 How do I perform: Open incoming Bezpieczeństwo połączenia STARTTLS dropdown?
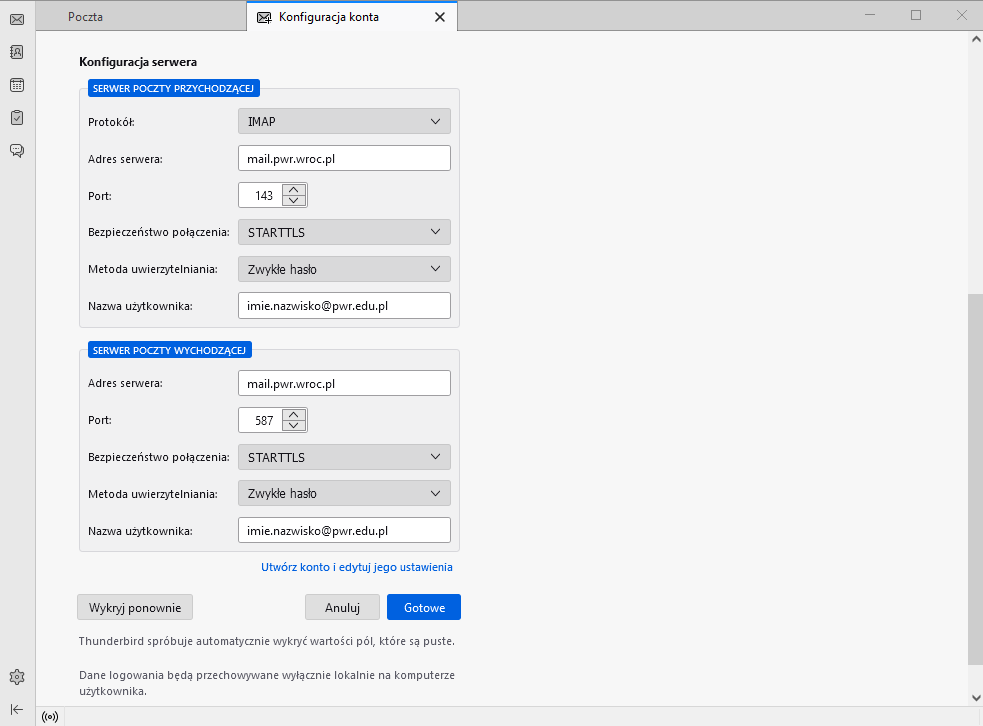coord(344,232)
